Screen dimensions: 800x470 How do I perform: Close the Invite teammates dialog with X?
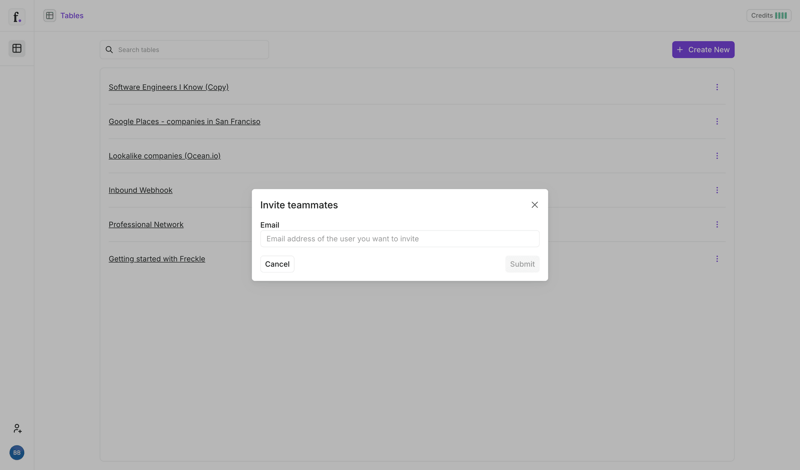[534, 205]
